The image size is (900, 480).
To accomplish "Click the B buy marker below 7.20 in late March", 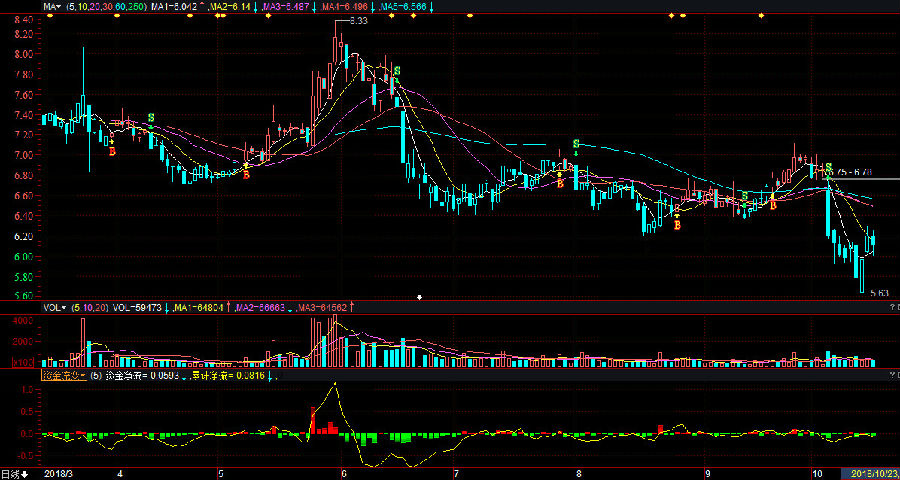I will pyautogui.click(x=112, y=152).
